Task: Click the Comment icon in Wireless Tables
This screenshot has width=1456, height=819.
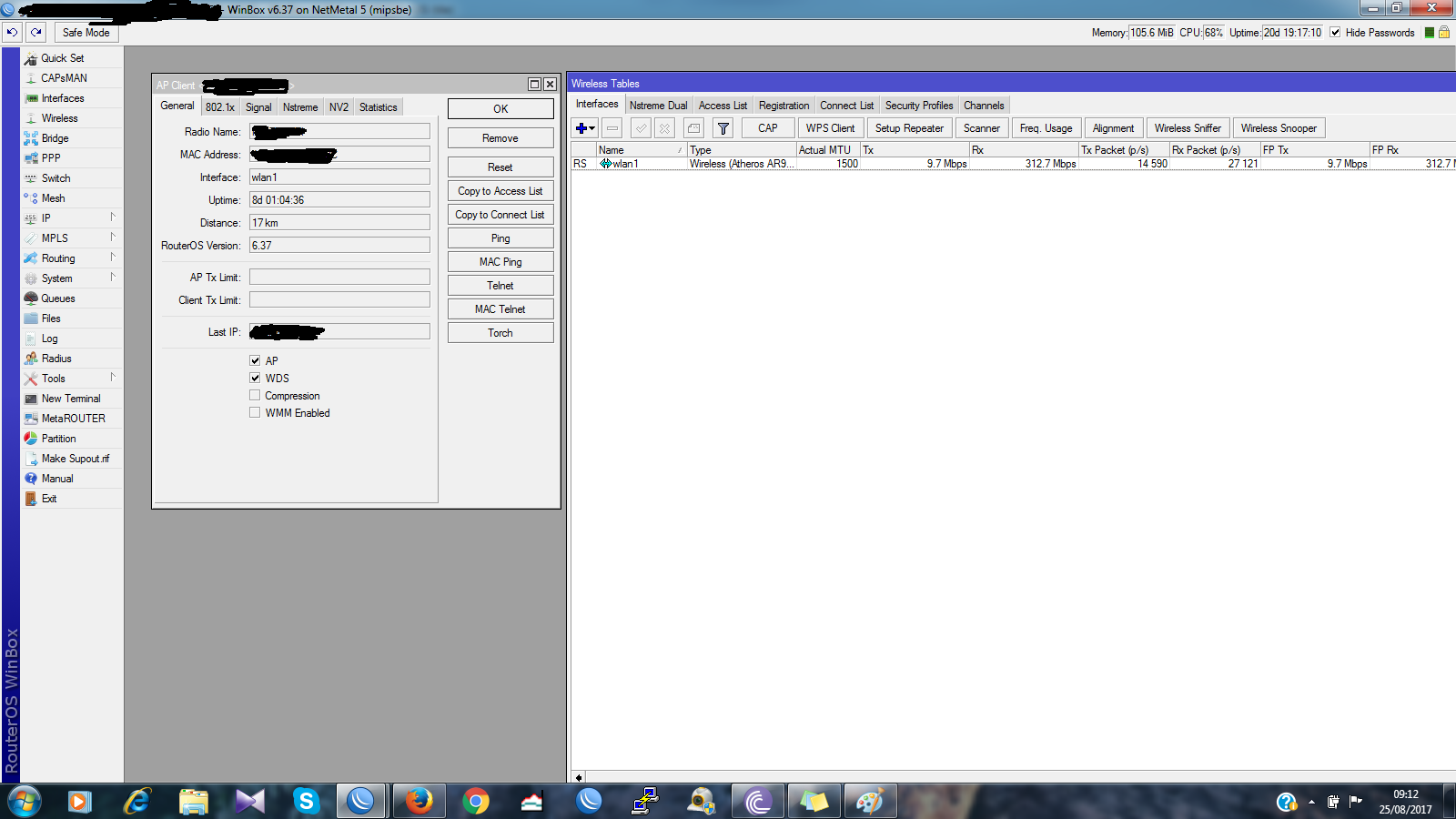Action: (x=694, y=128)
